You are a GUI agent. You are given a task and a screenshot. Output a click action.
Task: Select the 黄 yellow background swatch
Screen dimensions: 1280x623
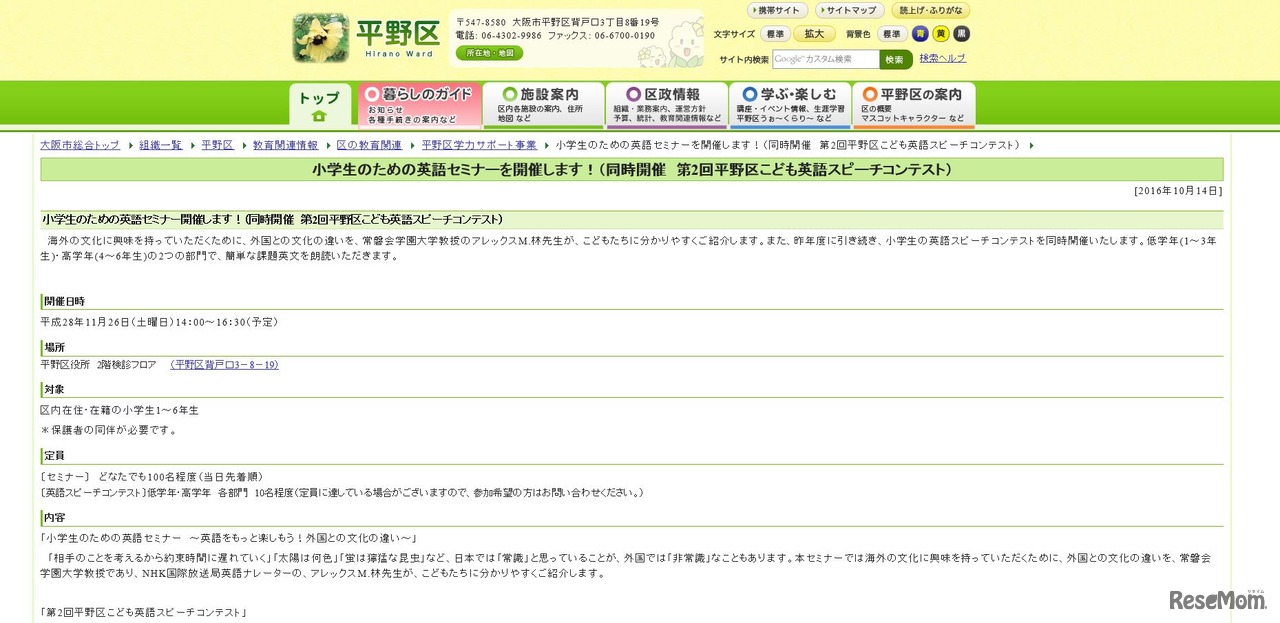[940, 33]
